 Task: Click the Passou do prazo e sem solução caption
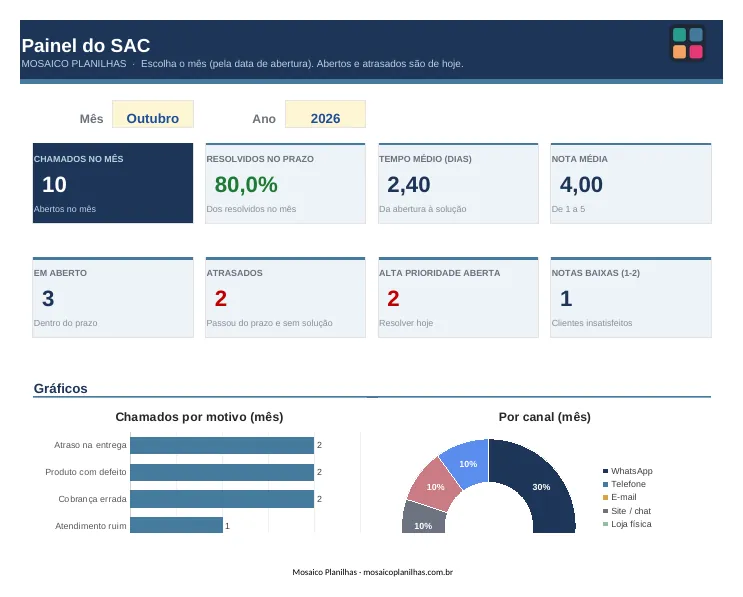pyautogui.click(x=269, y=323)
